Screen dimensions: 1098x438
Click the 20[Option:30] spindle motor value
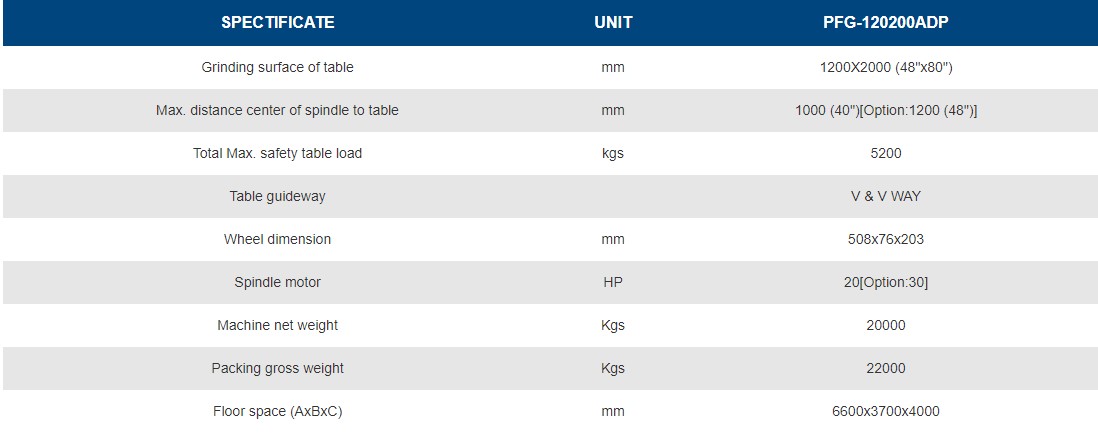(x=886, y=283)
